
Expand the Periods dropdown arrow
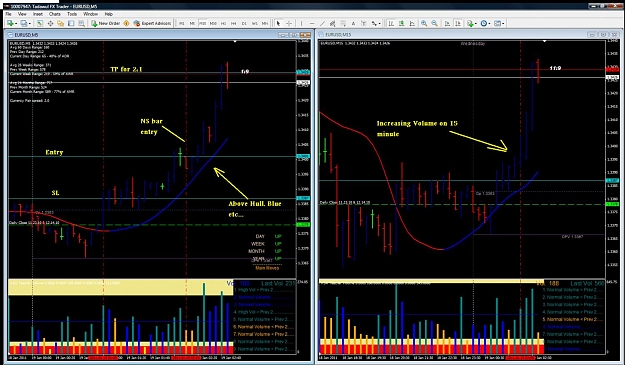[490, 24]
